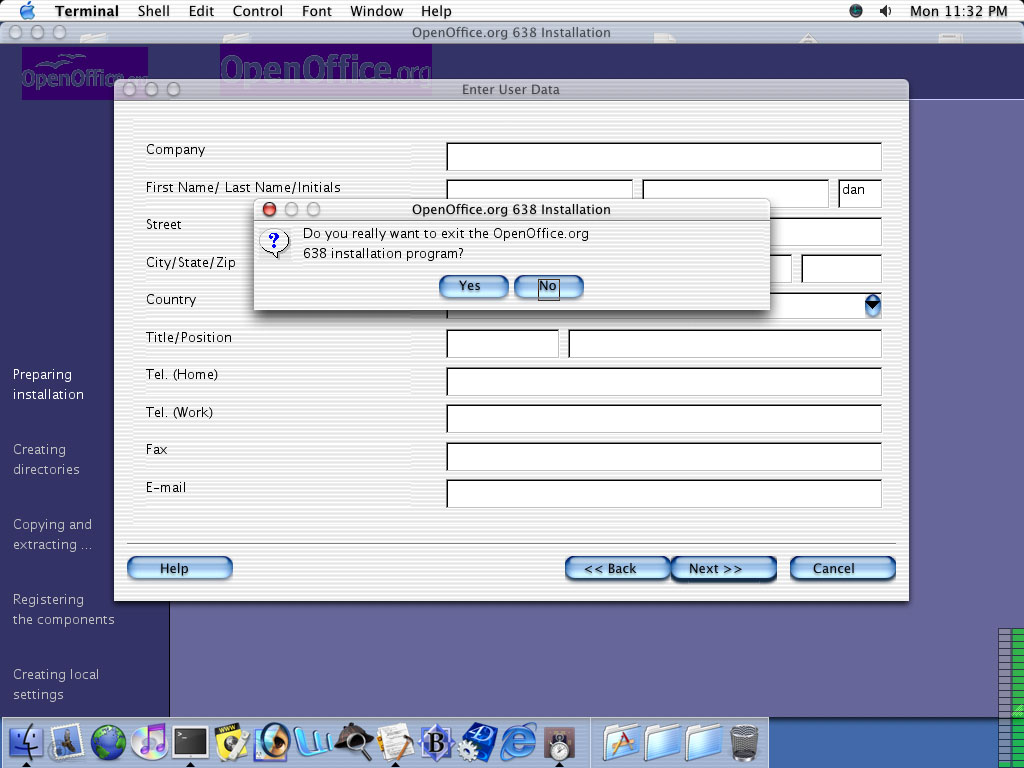Click the question mark icon in dialog

tap(274, 242)
